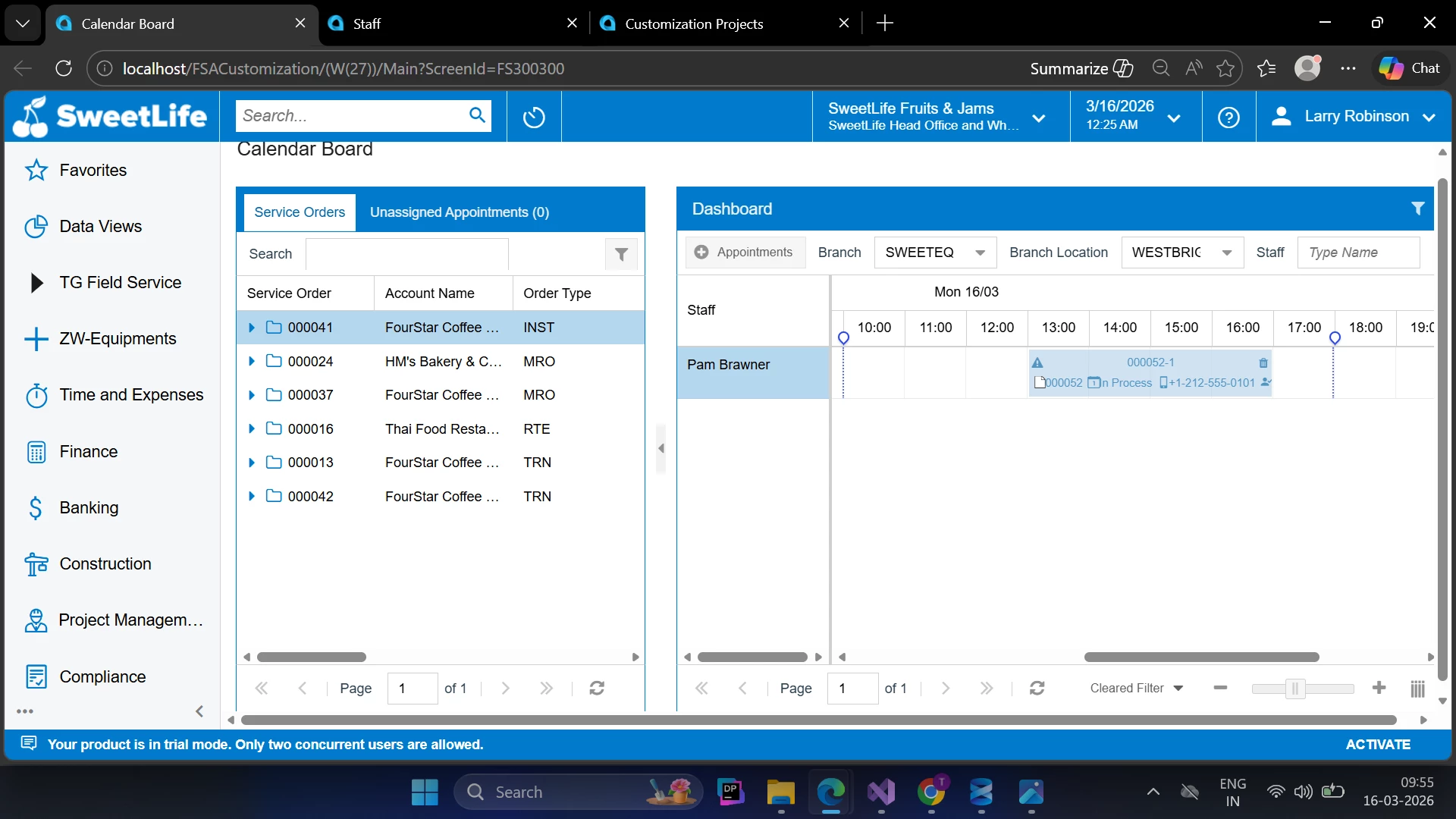Click the zoom in plus icon
The width and height of the screenshot is (1456, 819).
(1379, 688)
